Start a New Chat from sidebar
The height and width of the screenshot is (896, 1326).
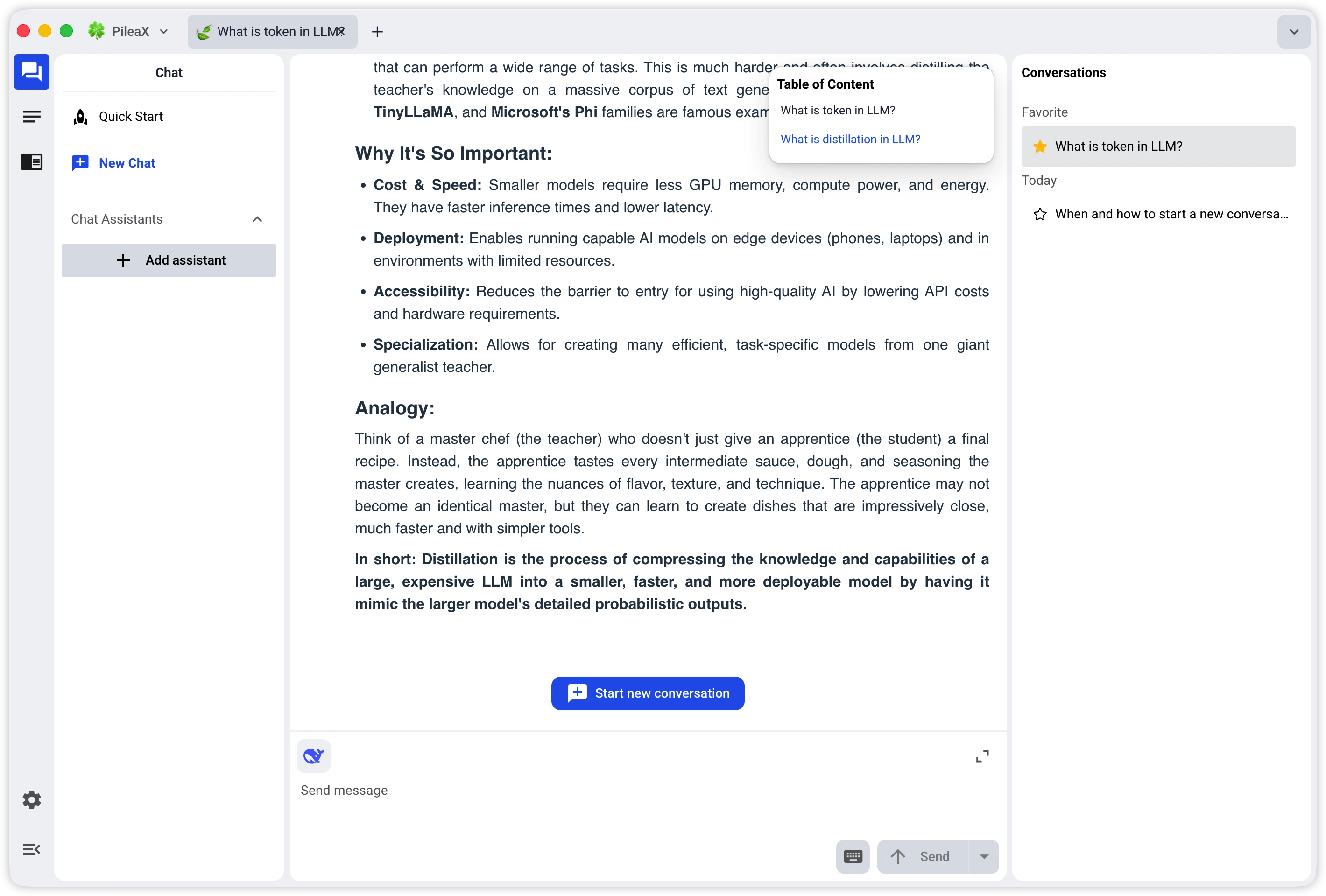(169, 163)
